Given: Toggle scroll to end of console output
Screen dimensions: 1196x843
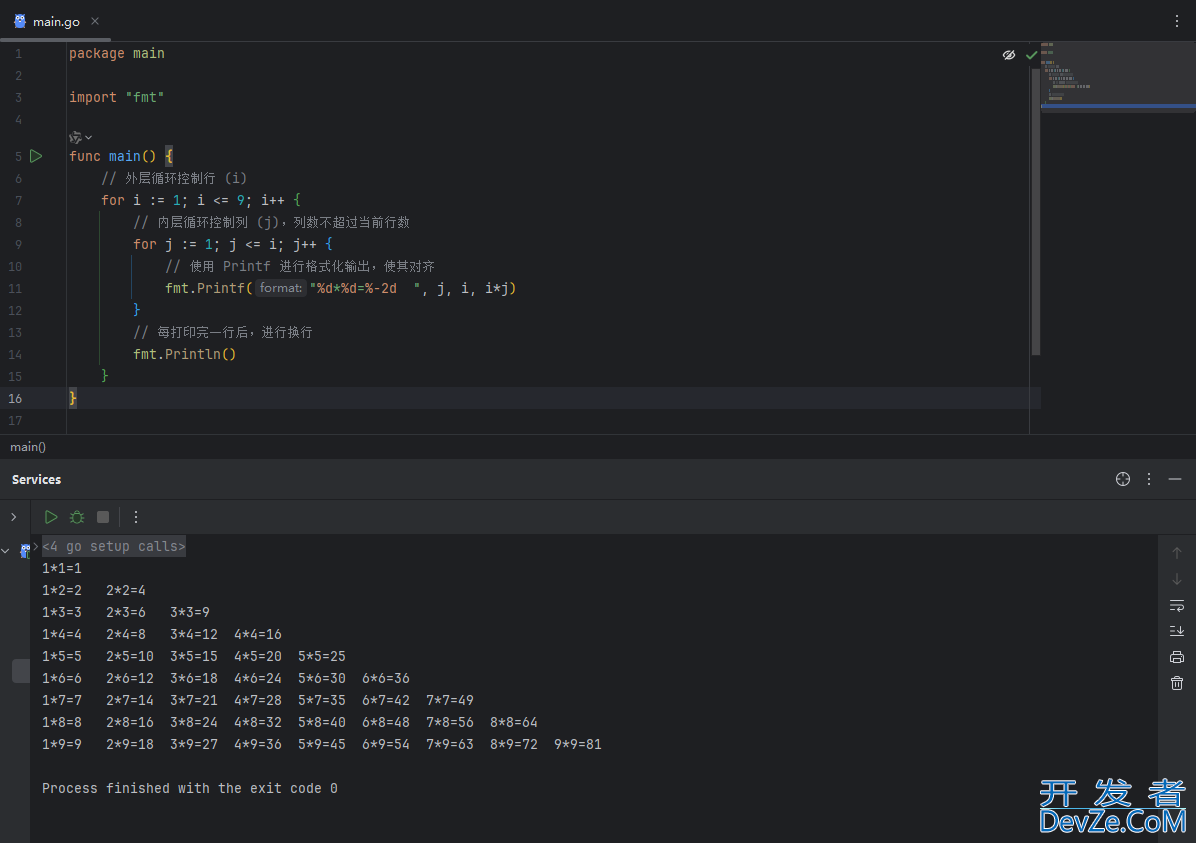Looking at the screenshot, I should 1177,631.
